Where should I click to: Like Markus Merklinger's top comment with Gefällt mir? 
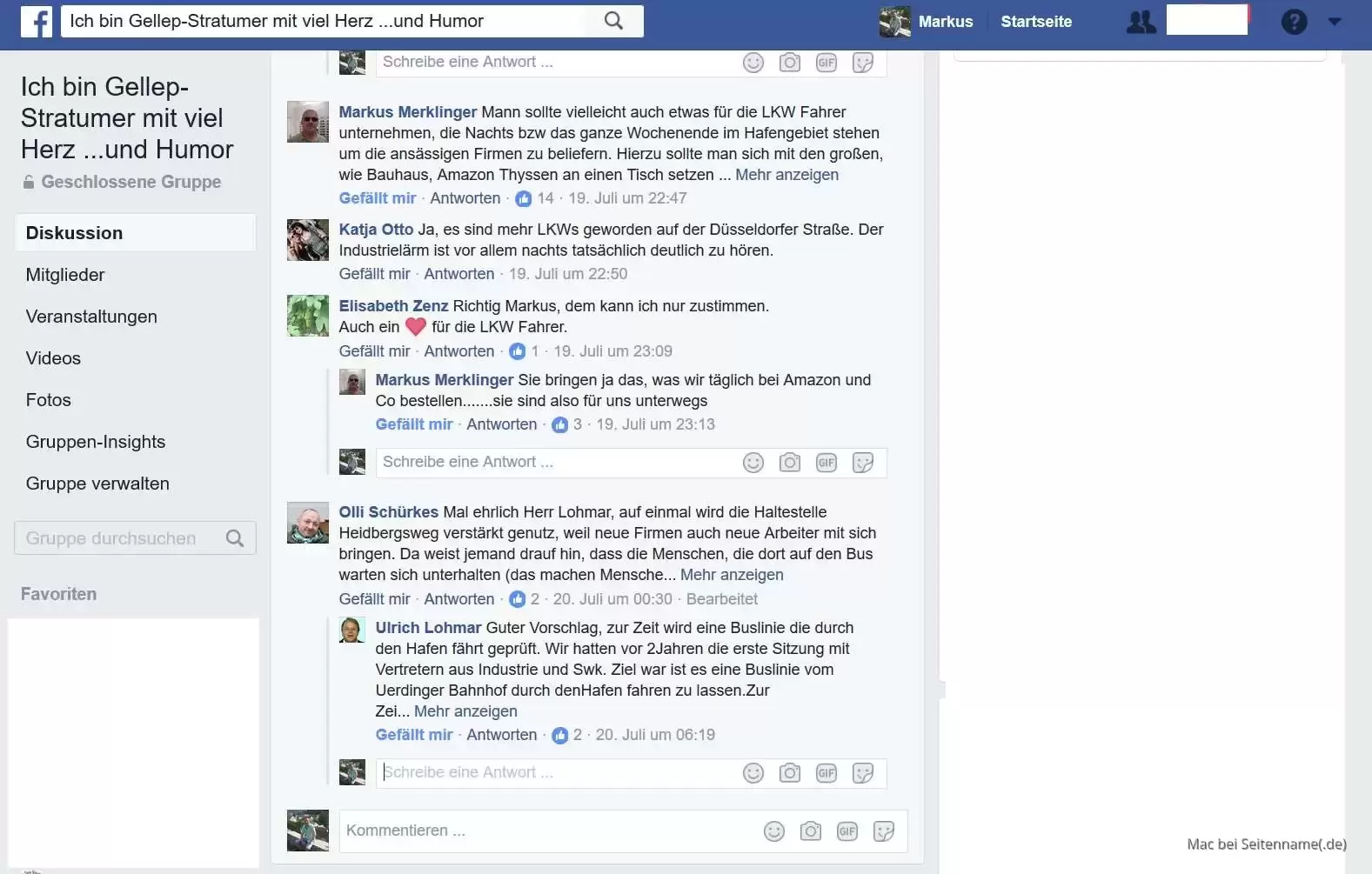pos(378,198)
